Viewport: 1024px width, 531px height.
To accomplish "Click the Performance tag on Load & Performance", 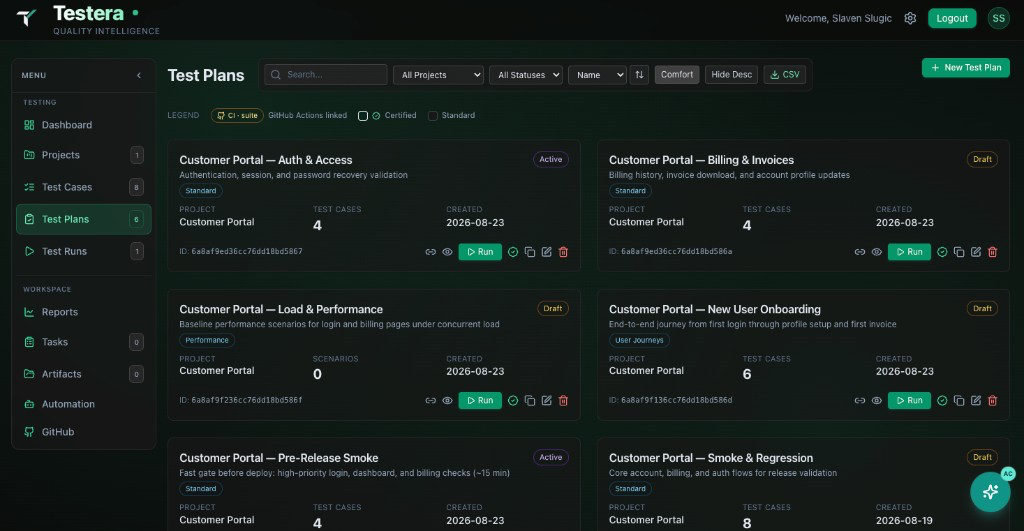I will pyautogui.click(x=207, y=340).
